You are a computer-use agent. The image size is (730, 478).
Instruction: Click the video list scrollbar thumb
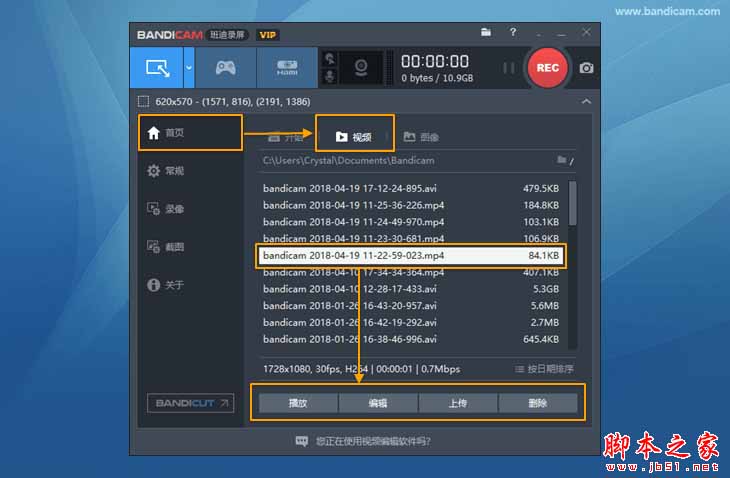tap(573, 203)
